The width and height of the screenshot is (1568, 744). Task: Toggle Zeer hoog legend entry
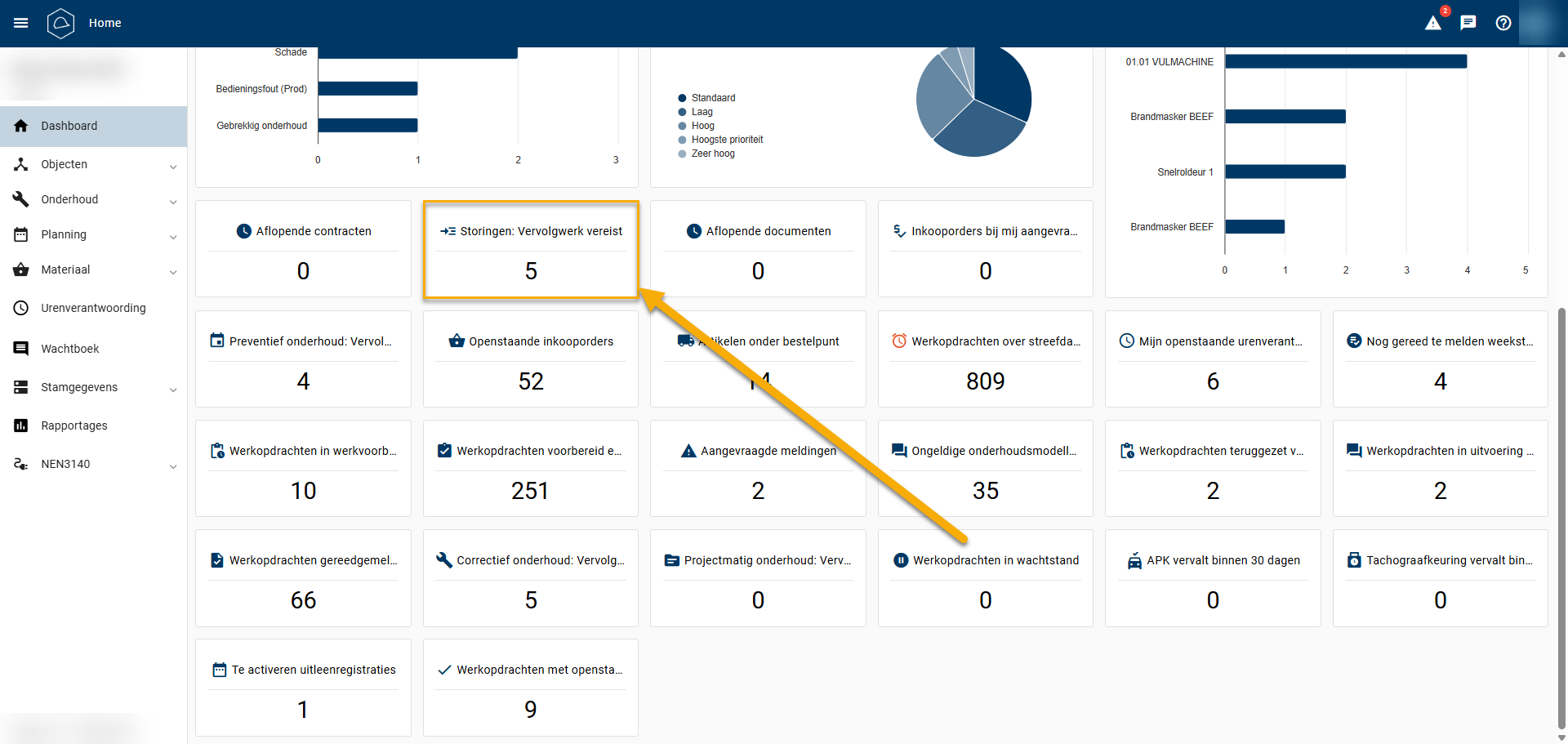(x=712, y=154)
